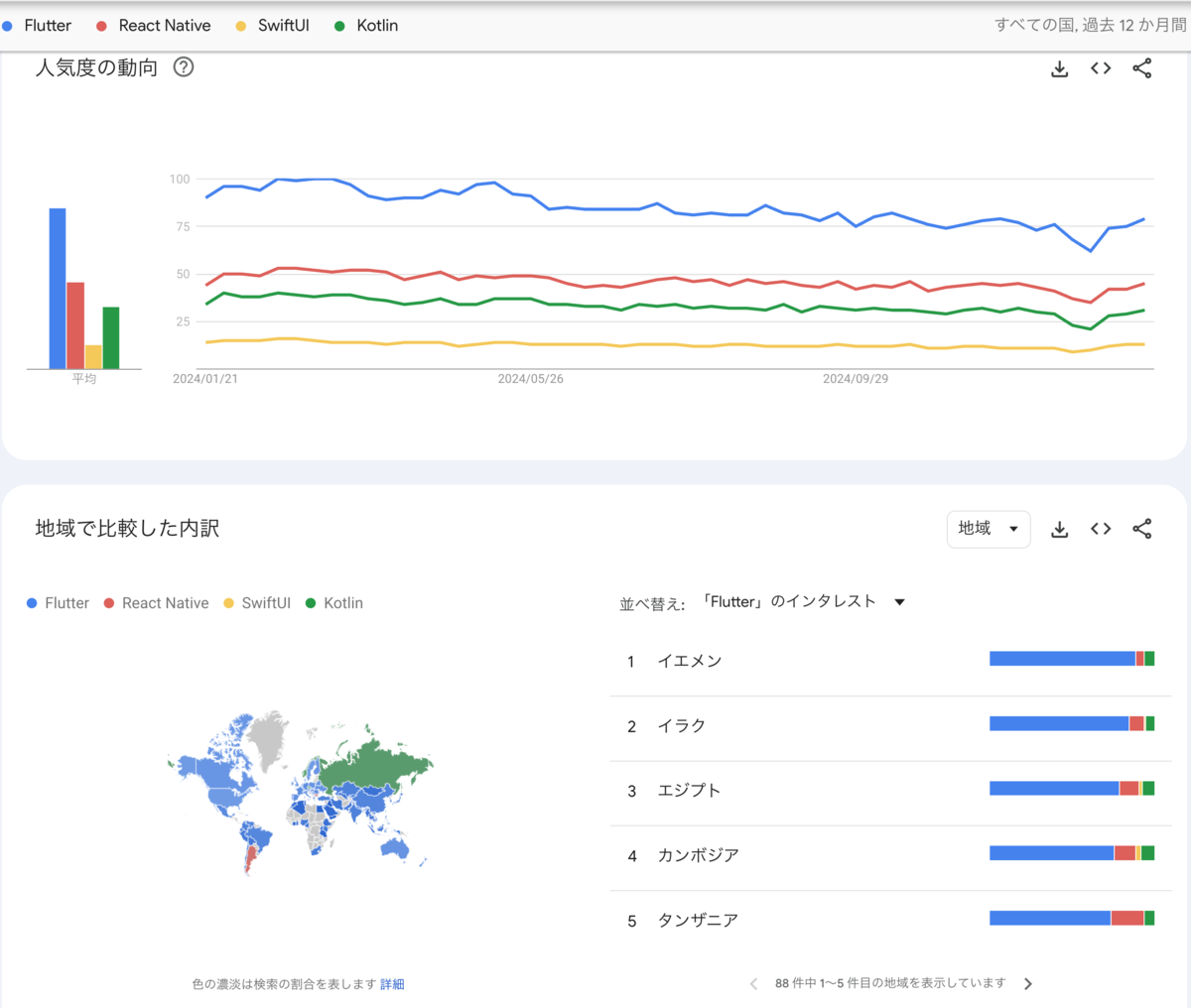Screen dimensions: 1191x1008
Task: Click the 2024/05/26 date axis label
Action: [x=531, y=379]
